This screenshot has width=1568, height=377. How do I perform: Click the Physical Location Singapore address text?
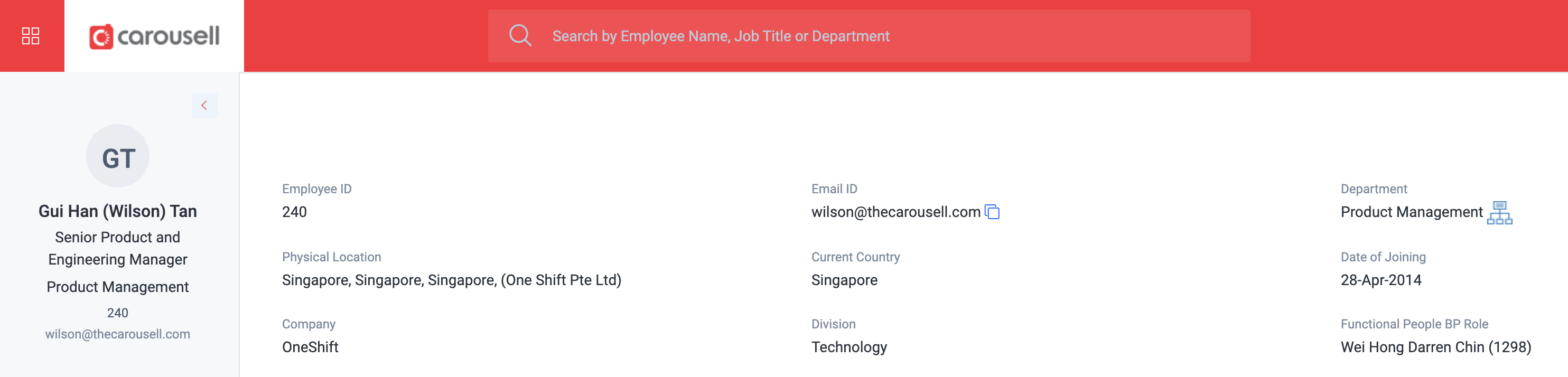pos(451,280)
